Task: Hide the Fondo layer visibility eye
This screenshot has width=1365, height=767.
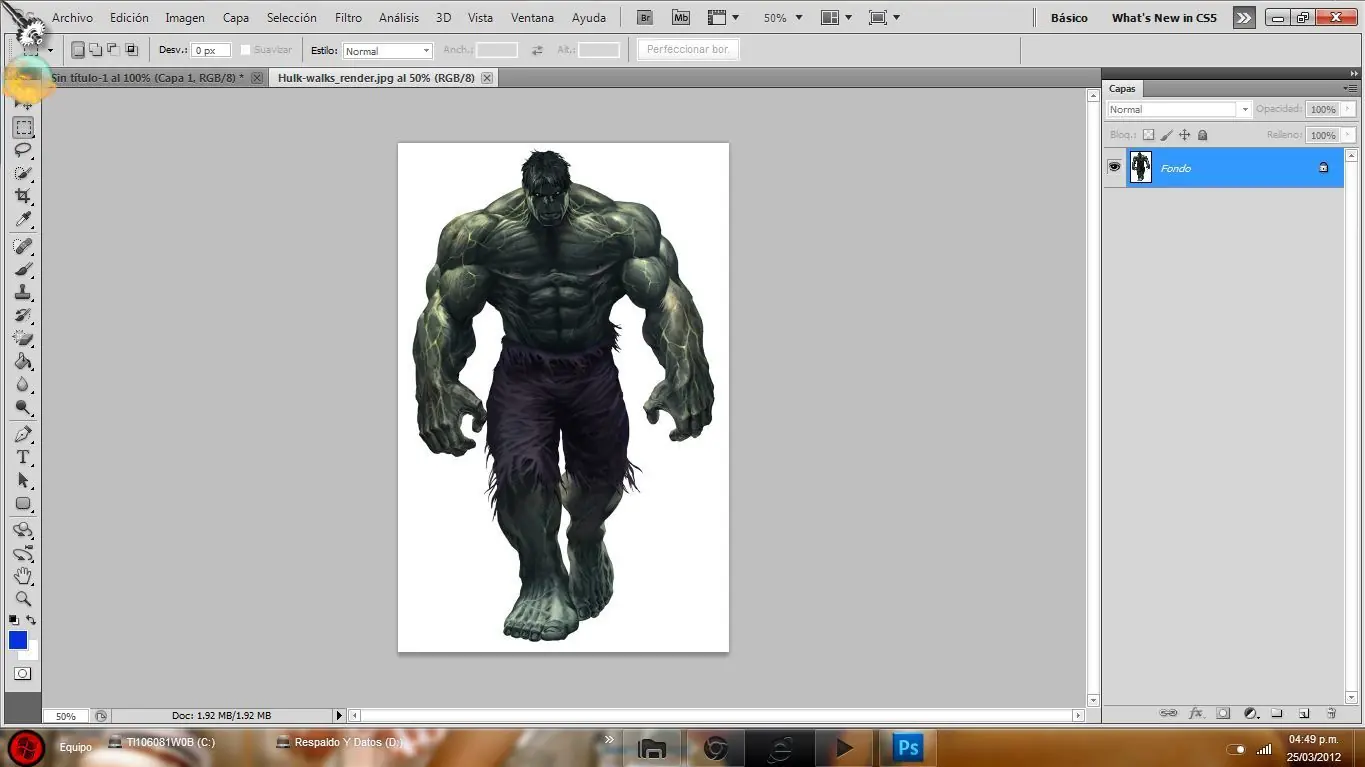Action: click(x=1114, y=167)
